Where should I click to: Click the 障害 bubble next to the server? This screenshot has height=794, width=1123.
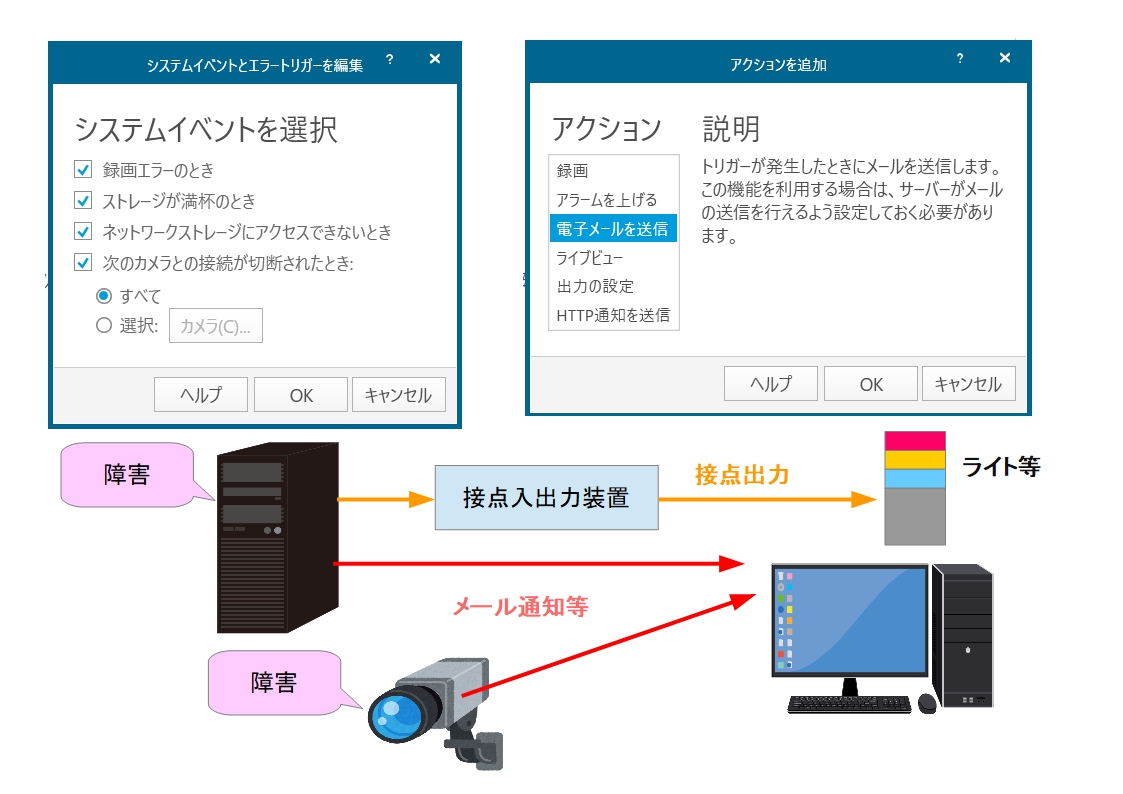pyautogui.click(x=127, y=474)
